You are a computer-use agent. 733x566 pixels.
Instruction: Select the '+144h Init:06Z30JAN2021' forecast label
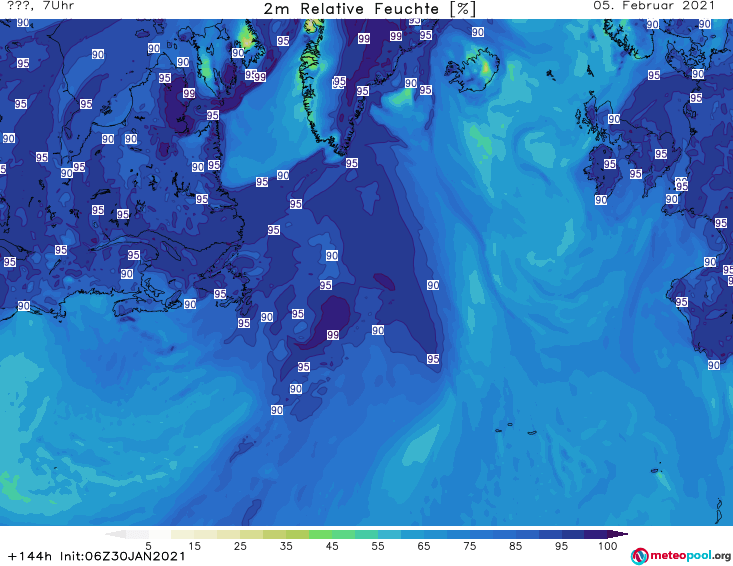[97, 556]
